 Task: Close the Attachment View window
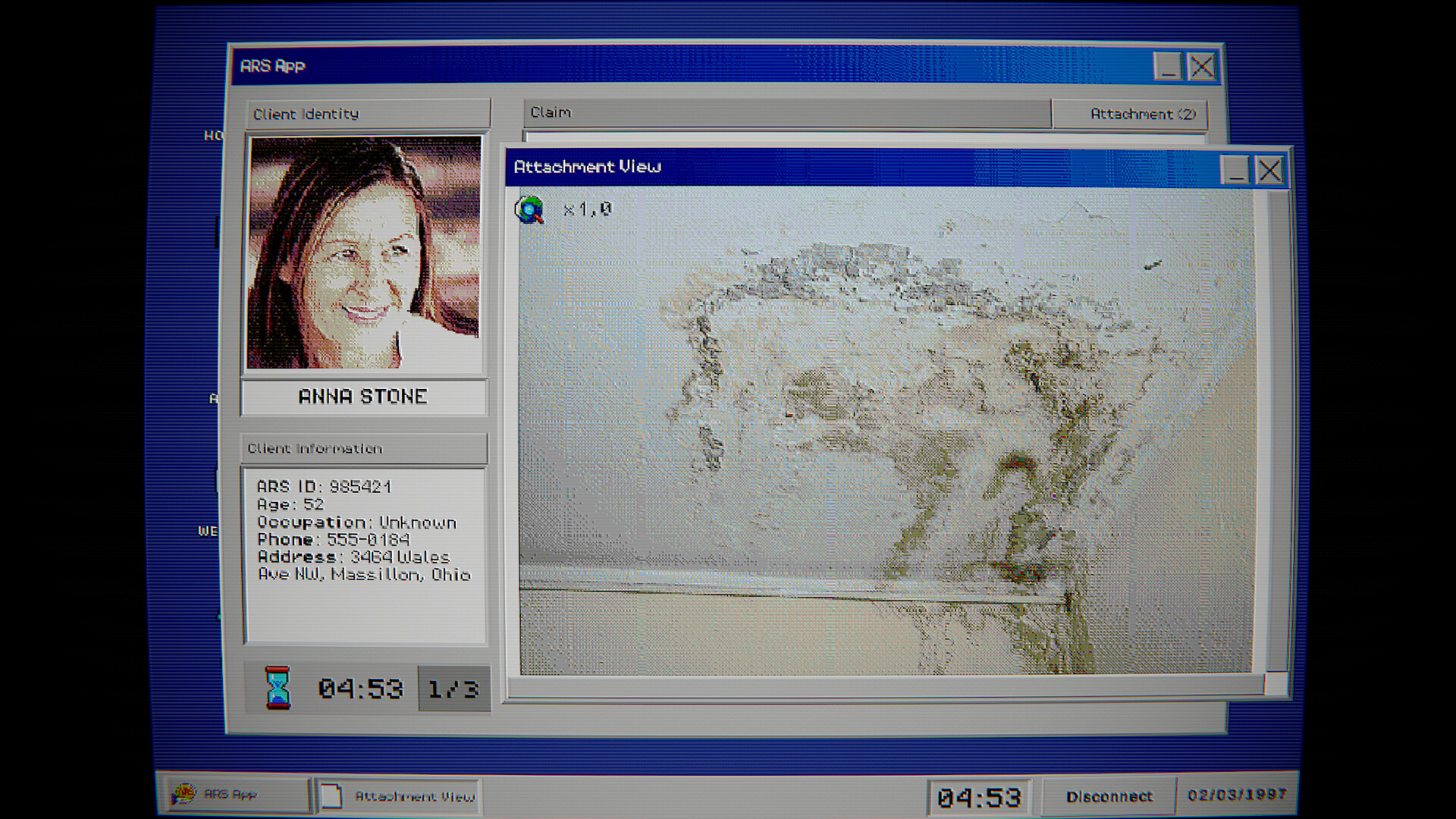point(1270,170)
